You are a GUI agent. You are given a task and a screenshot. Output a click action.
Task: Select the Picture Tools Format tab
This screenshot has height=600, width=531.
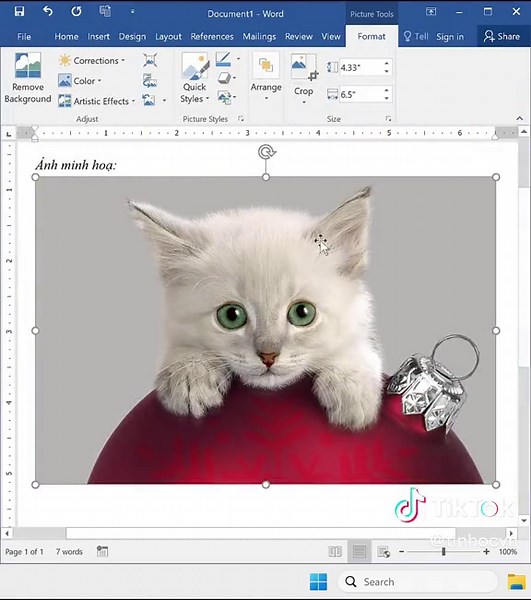(x=371, y=36)
